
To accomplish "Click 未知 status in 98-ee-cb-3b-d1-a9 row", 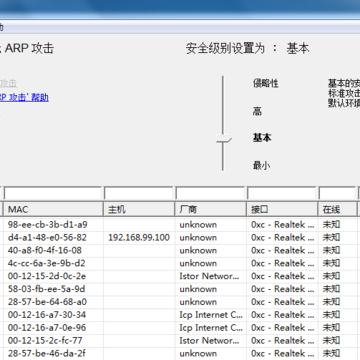I will pos(331,225).
